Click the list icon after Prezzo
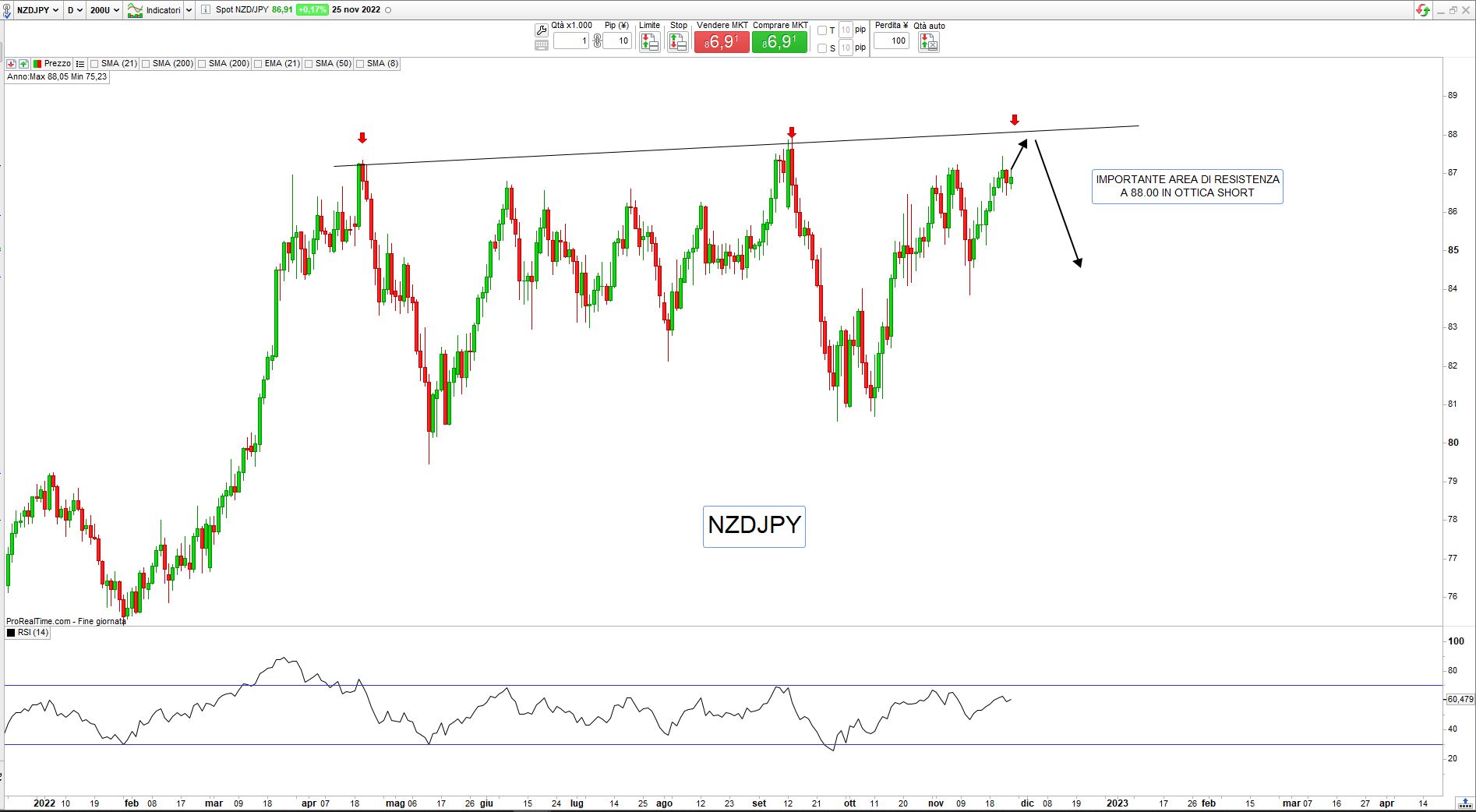 80,64
